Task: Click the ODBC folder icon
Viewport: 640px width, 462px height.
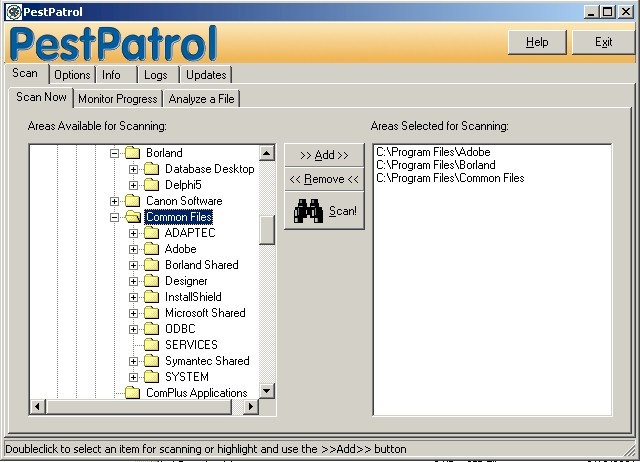Action: (151, 329)
